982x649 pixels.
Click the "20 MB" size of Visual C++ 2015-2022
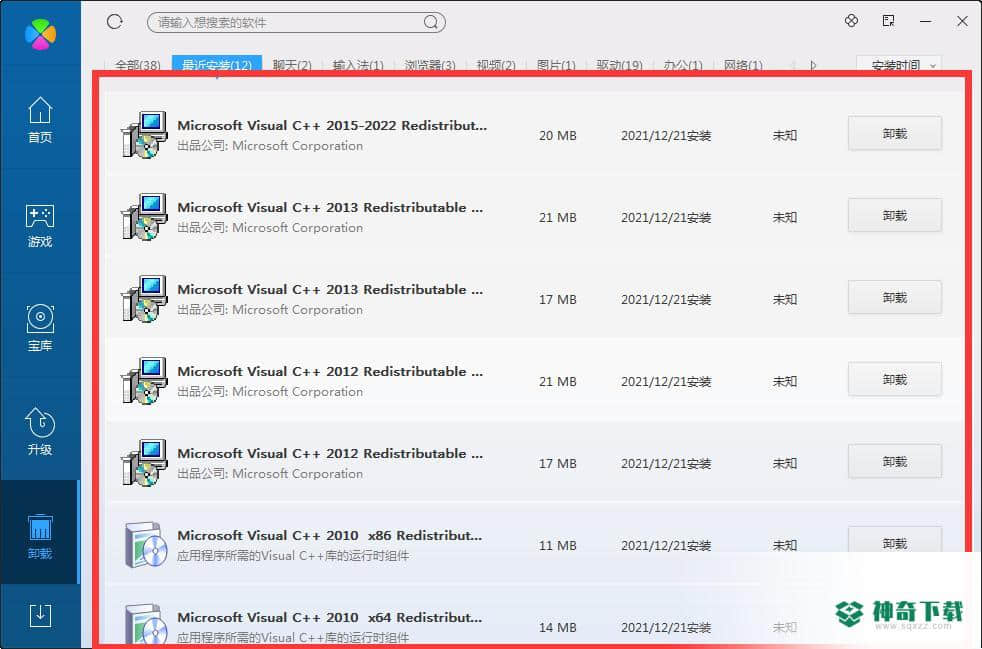point(557,135)
